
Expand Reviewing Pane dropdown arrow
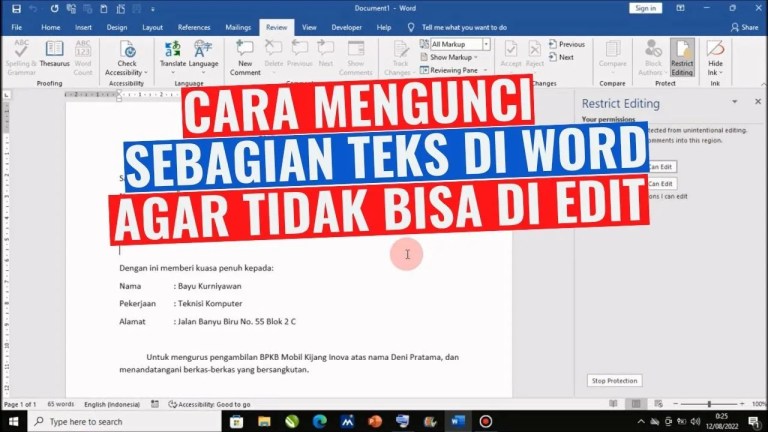click(485, 71)
